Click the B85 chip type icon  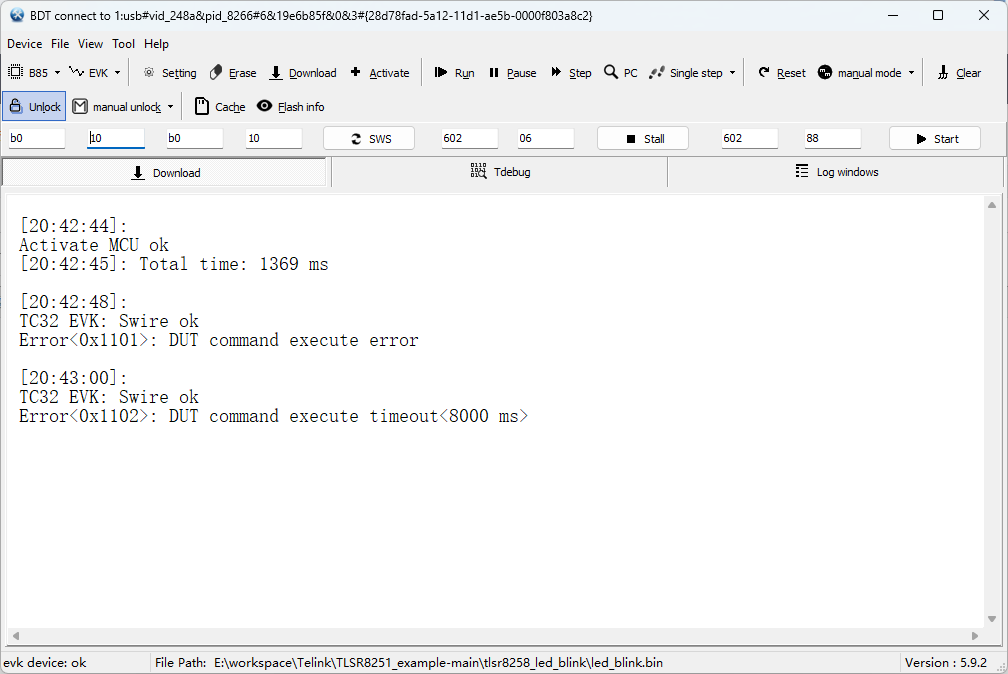(x=15, y=73)
